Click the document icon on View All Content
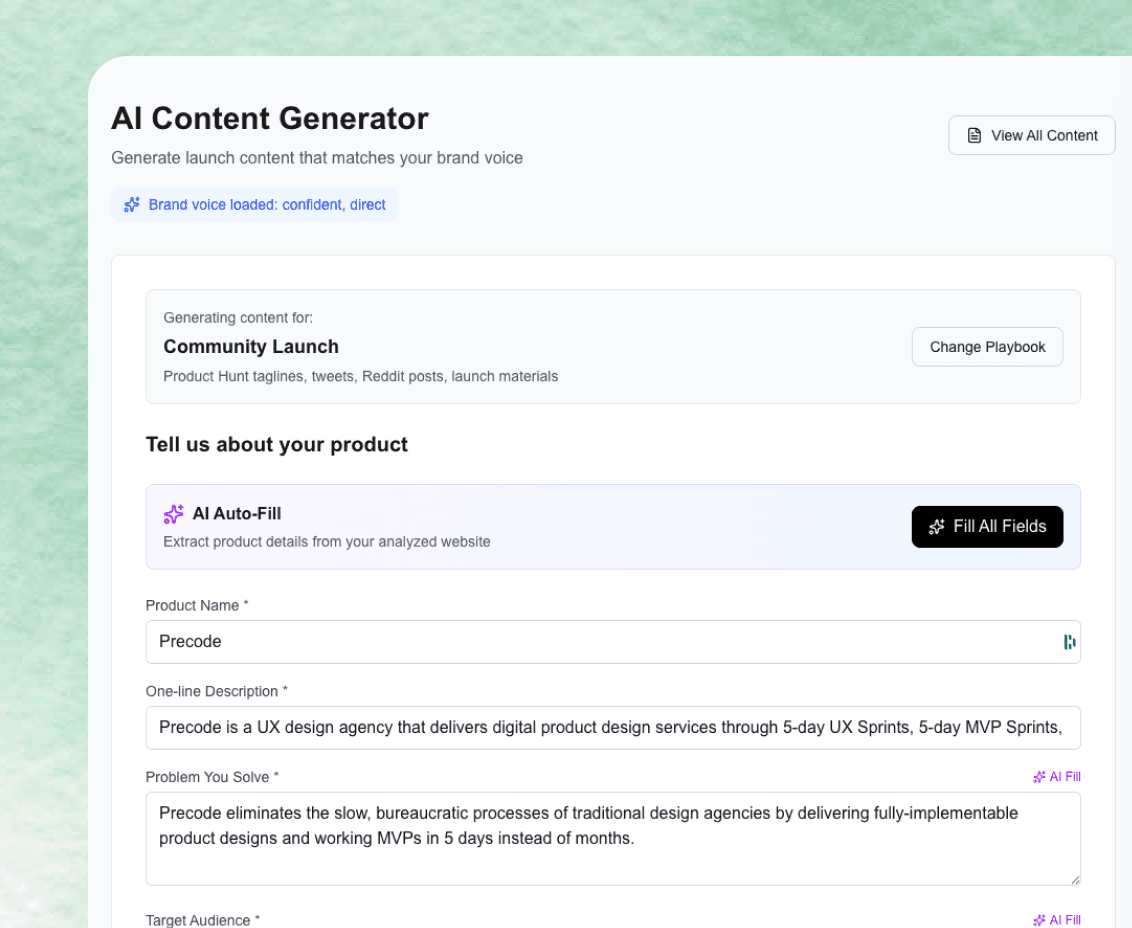Viewport: 1132px width, 928px height. tap(974, 135)
